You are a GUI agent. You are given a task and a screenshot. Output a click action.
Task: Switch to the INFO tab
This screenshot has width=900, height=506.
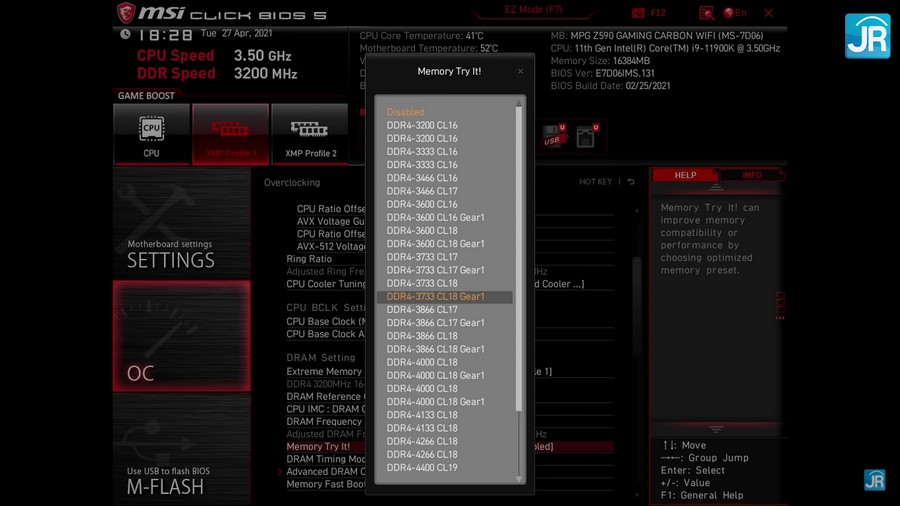[x=752, y=175]
